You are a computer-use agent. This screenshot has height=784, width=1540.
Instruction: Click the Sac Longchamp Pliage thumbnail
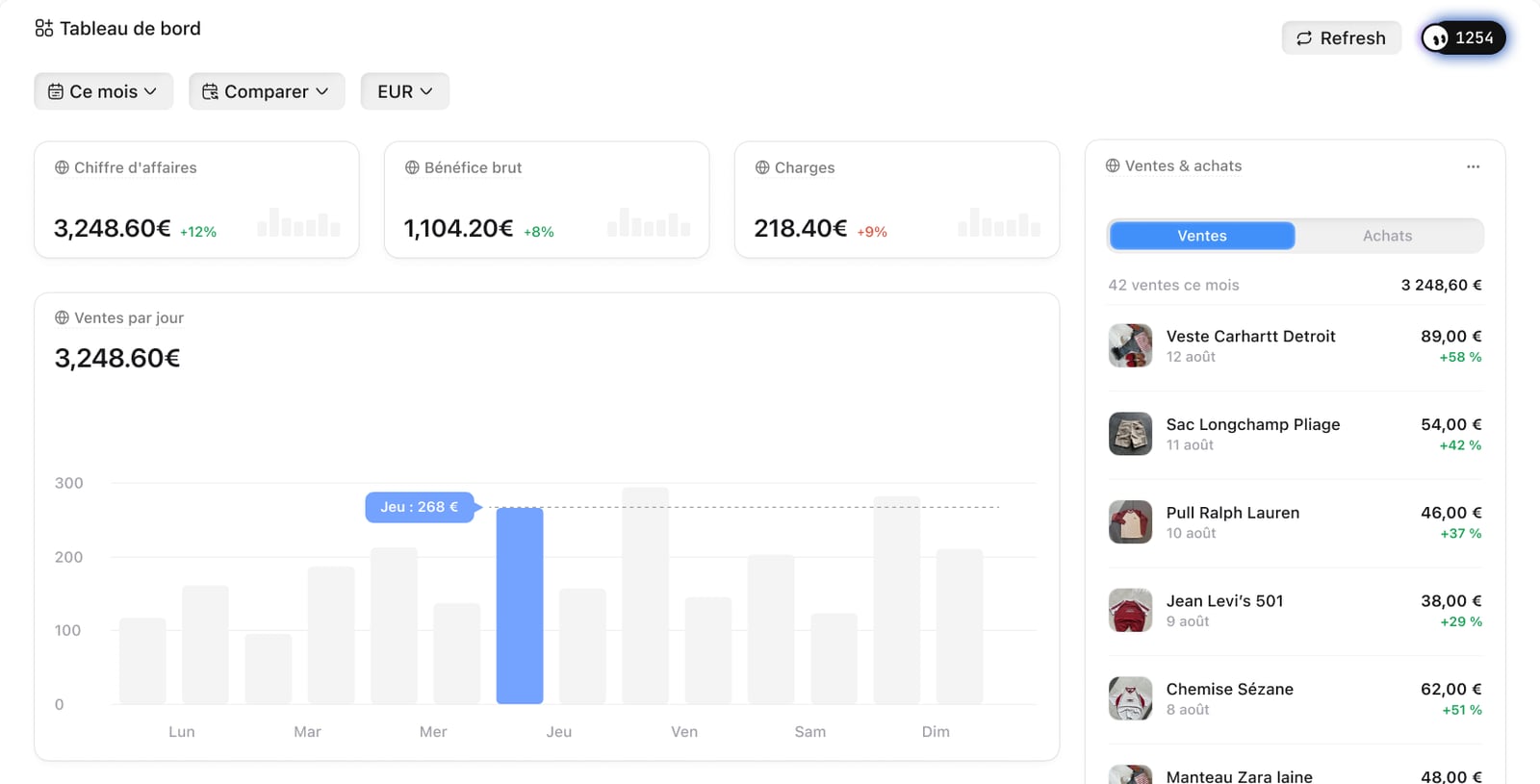pyautogui.click(x=1131, y=435)
